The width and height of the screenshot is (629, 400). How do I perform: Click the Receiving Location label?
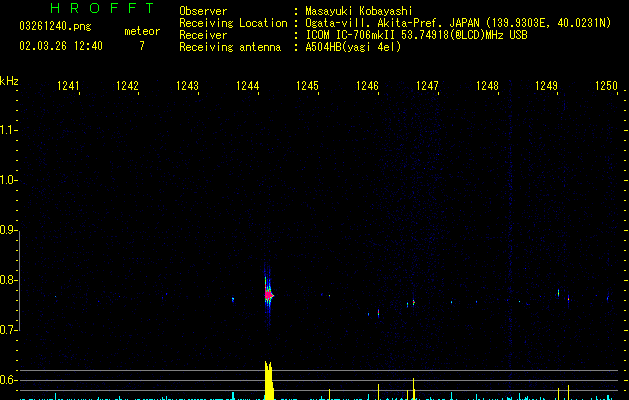pyautogui.click(x=233, y=23)
